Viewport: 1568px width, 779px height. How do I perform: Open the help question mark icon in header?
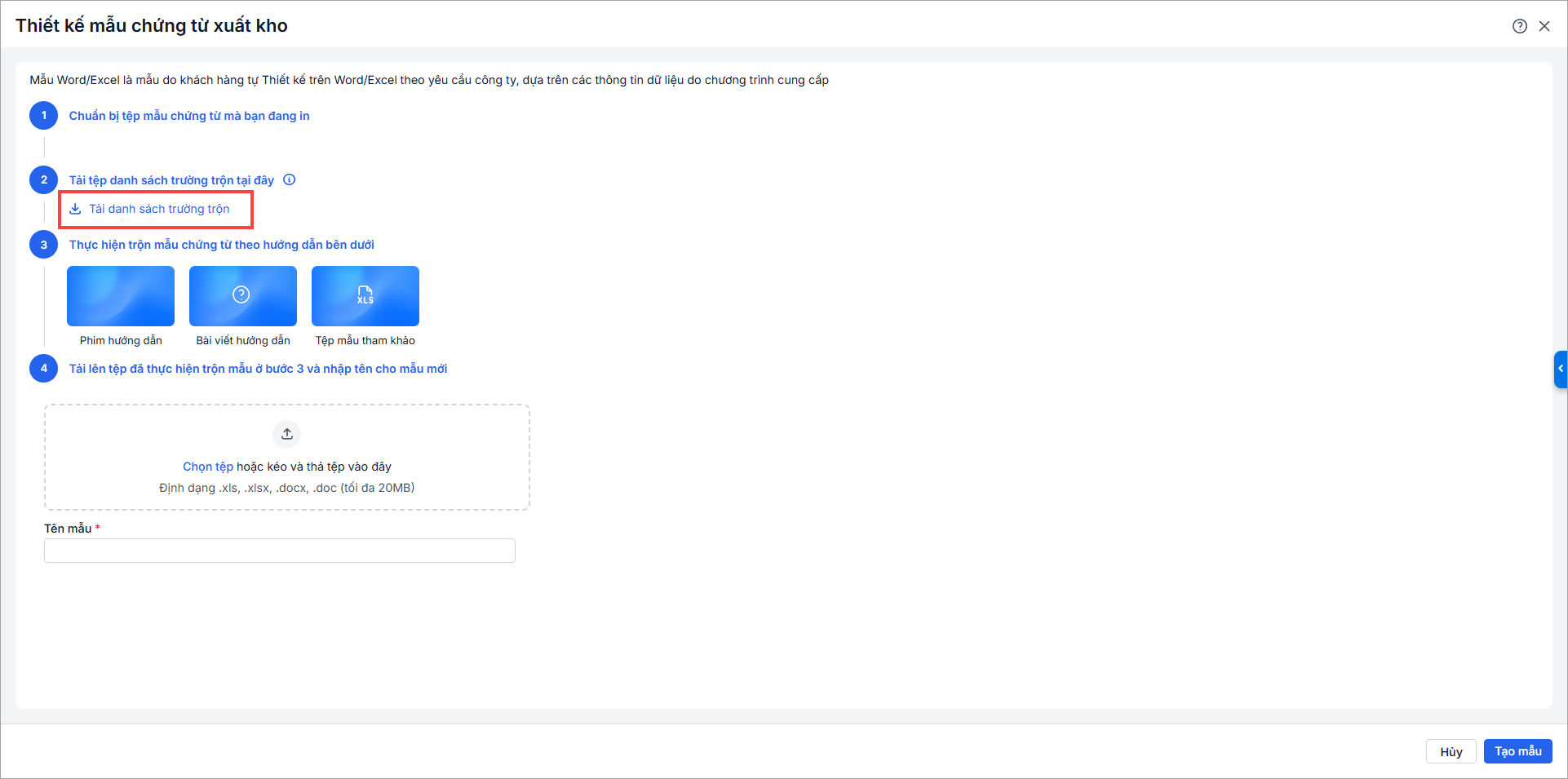click(x=1519, y=26)
